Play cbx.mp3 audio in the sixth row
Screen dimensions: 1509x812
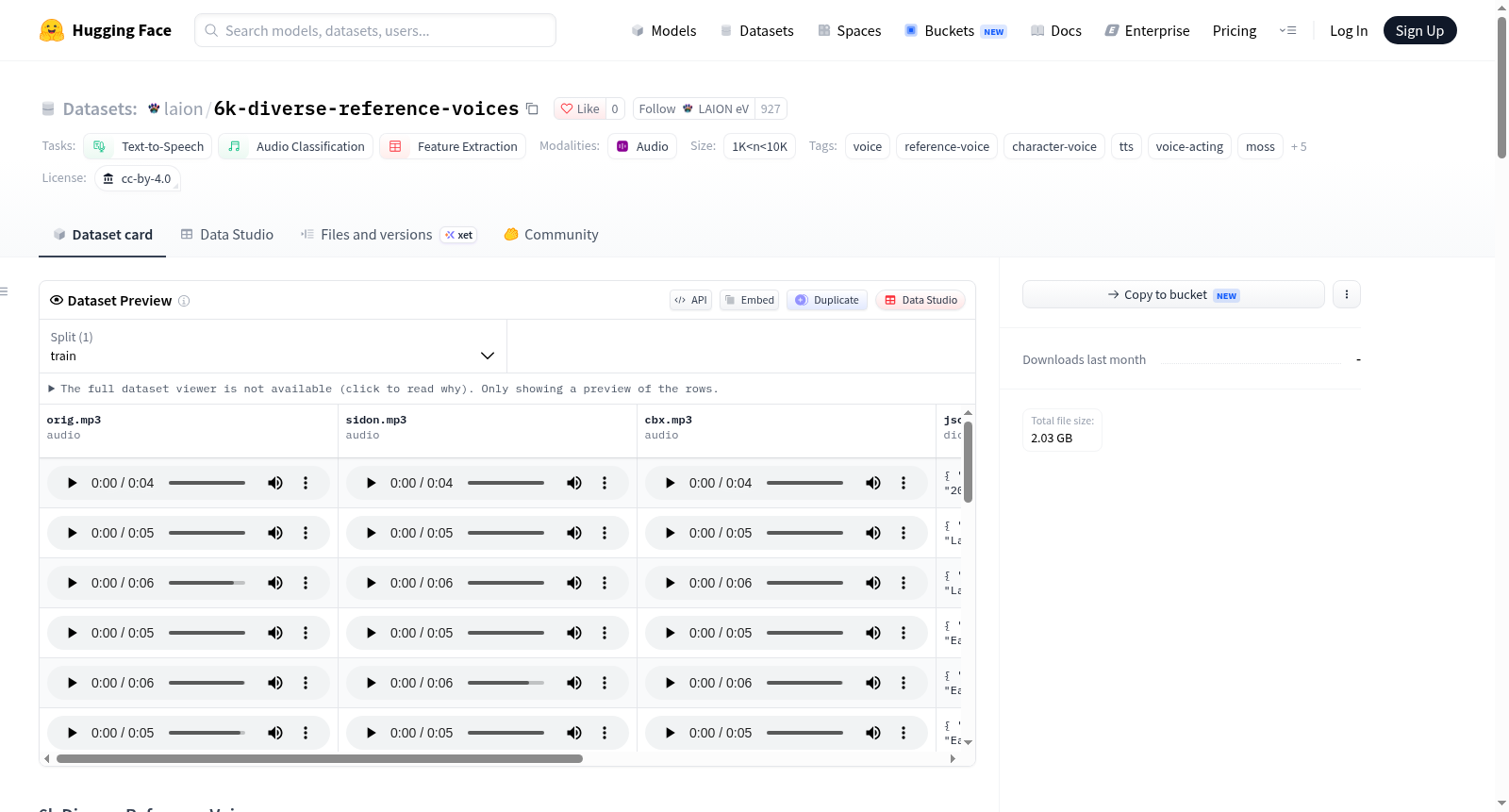670,733
